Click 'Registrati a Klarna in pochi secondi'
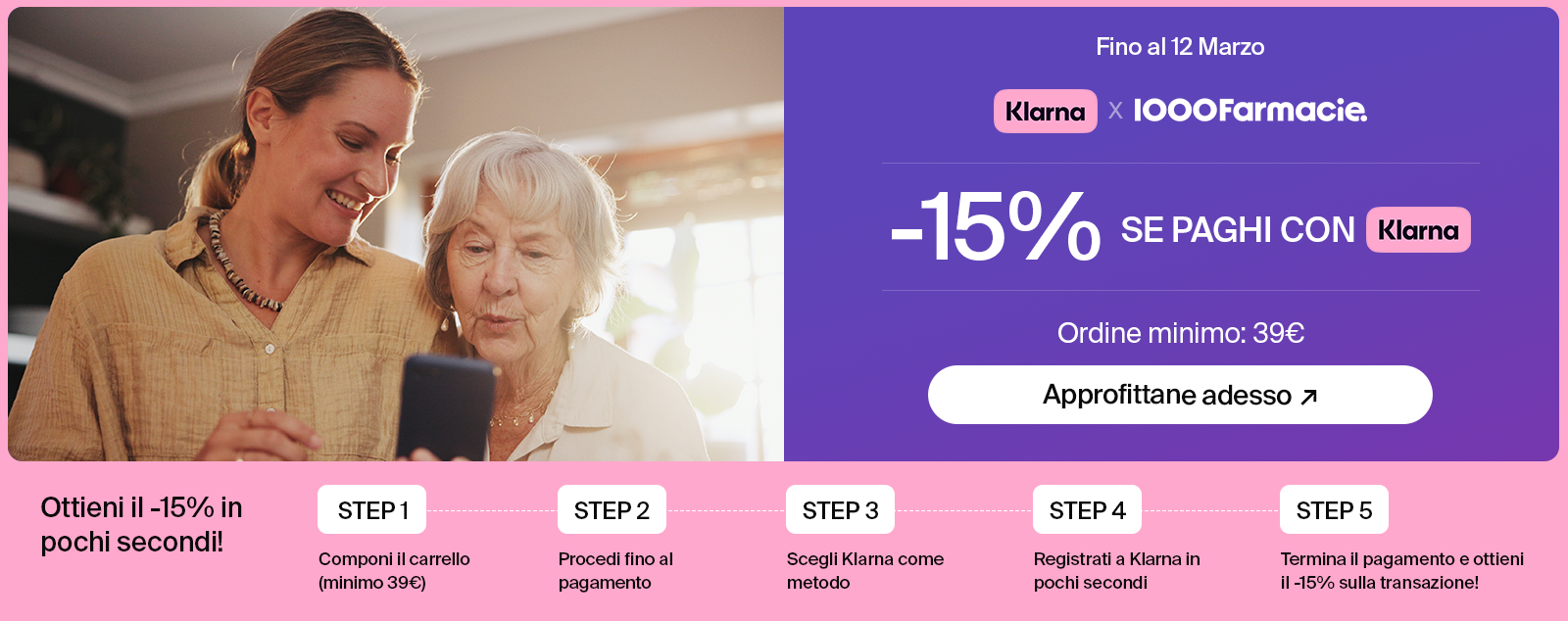 pyautogui.click(x=1116, y=571)
